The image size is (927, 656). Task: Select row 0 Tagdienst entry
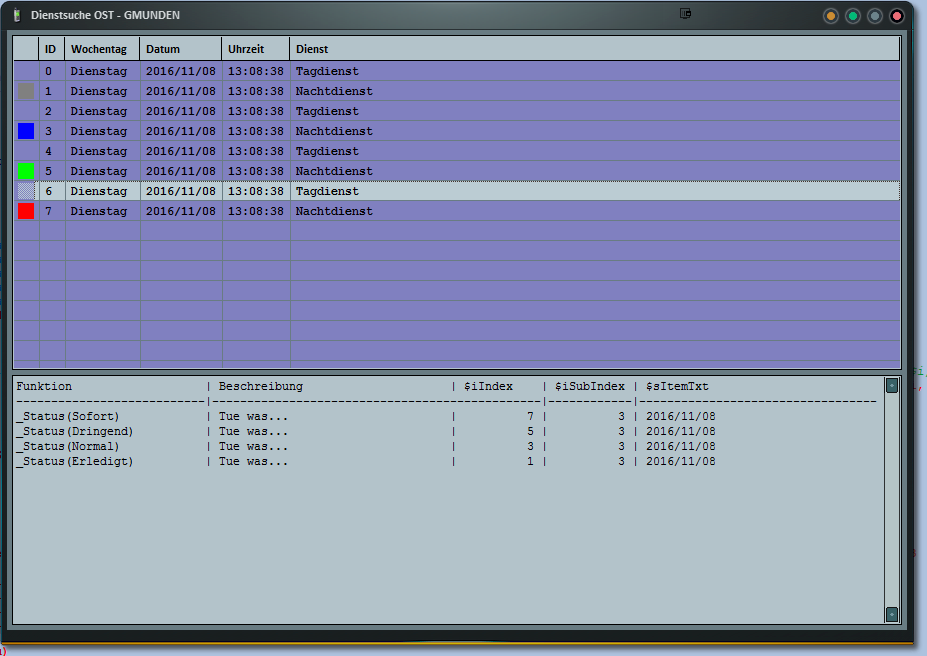327,71
